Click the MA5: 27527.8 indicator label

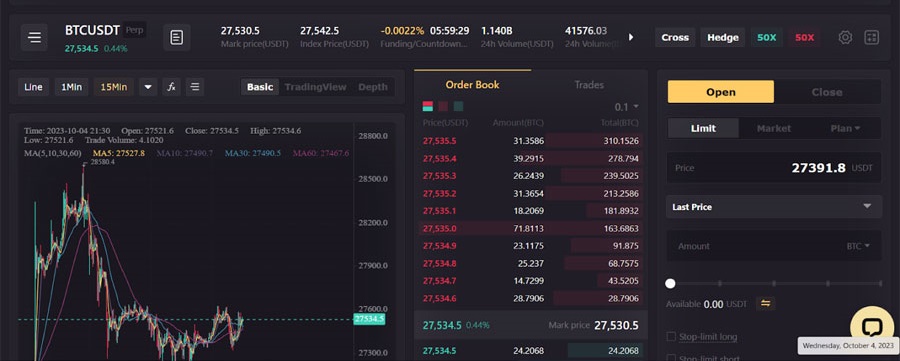pos(119,153)
